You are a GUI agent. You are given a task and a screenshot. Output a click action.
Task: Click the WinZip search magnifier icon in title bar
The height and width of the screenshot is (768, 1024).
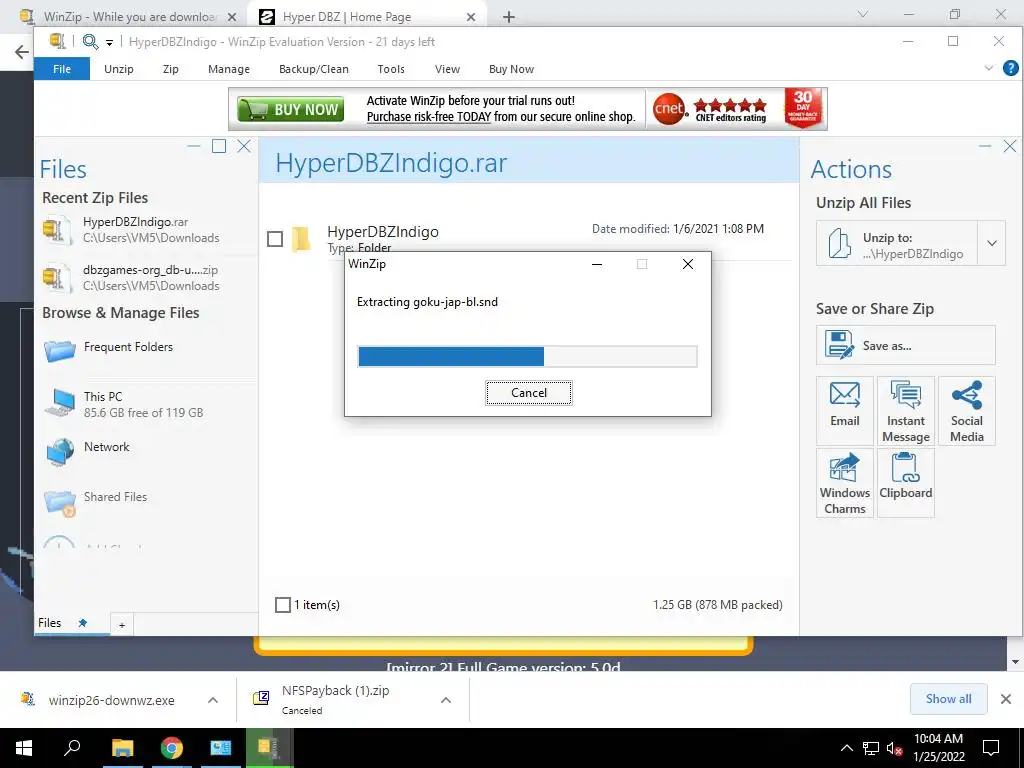[90, 42]
